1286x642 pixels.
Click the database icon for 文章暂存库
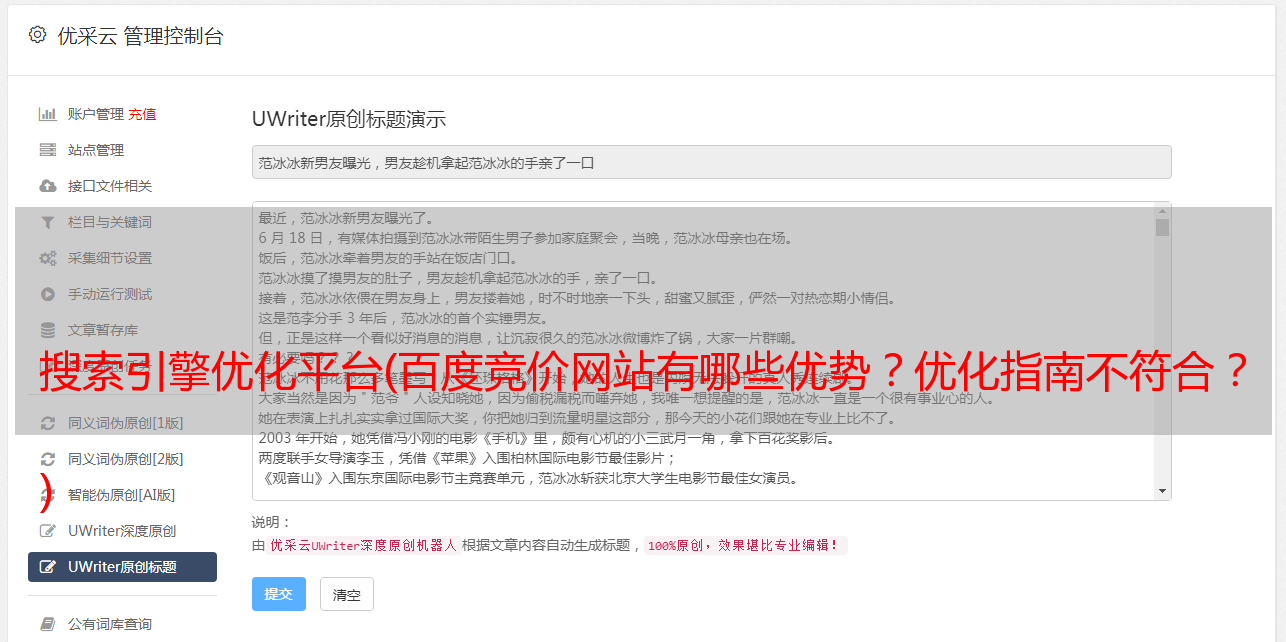coord(47,330)
